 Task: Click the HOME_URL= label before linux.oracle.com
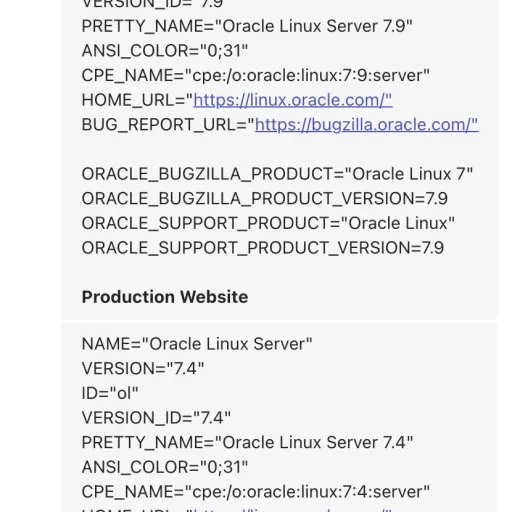click(137, 100)
